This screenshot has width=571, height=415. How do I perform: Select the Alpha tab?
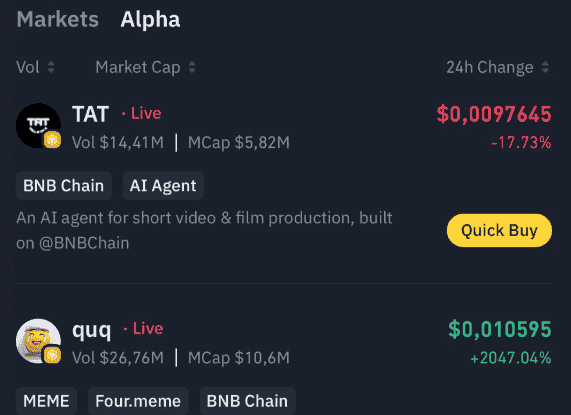tap(150, 19)
